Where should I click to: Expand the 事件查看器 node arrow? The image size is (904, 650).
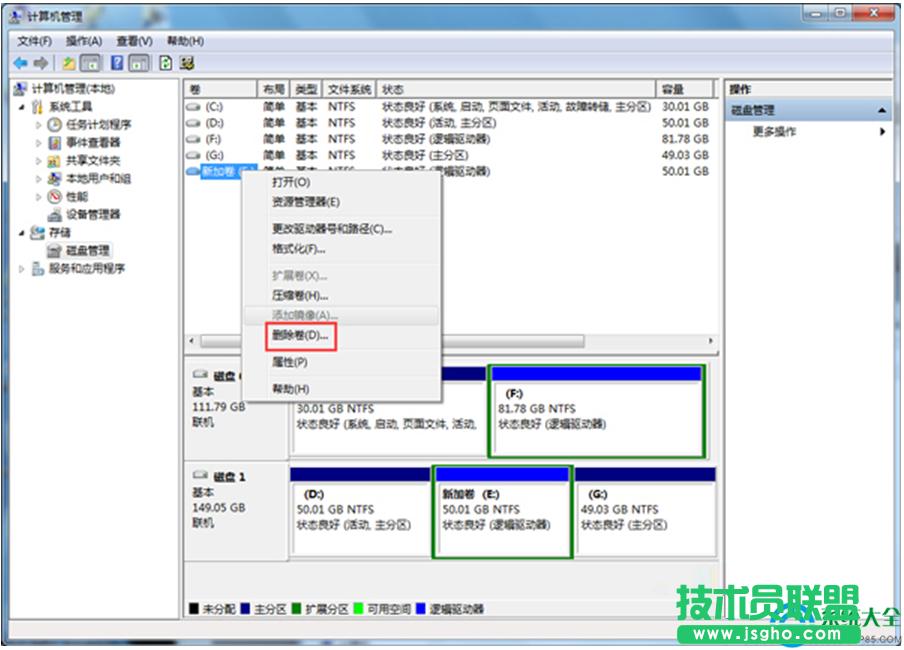(x=39, y=143)
